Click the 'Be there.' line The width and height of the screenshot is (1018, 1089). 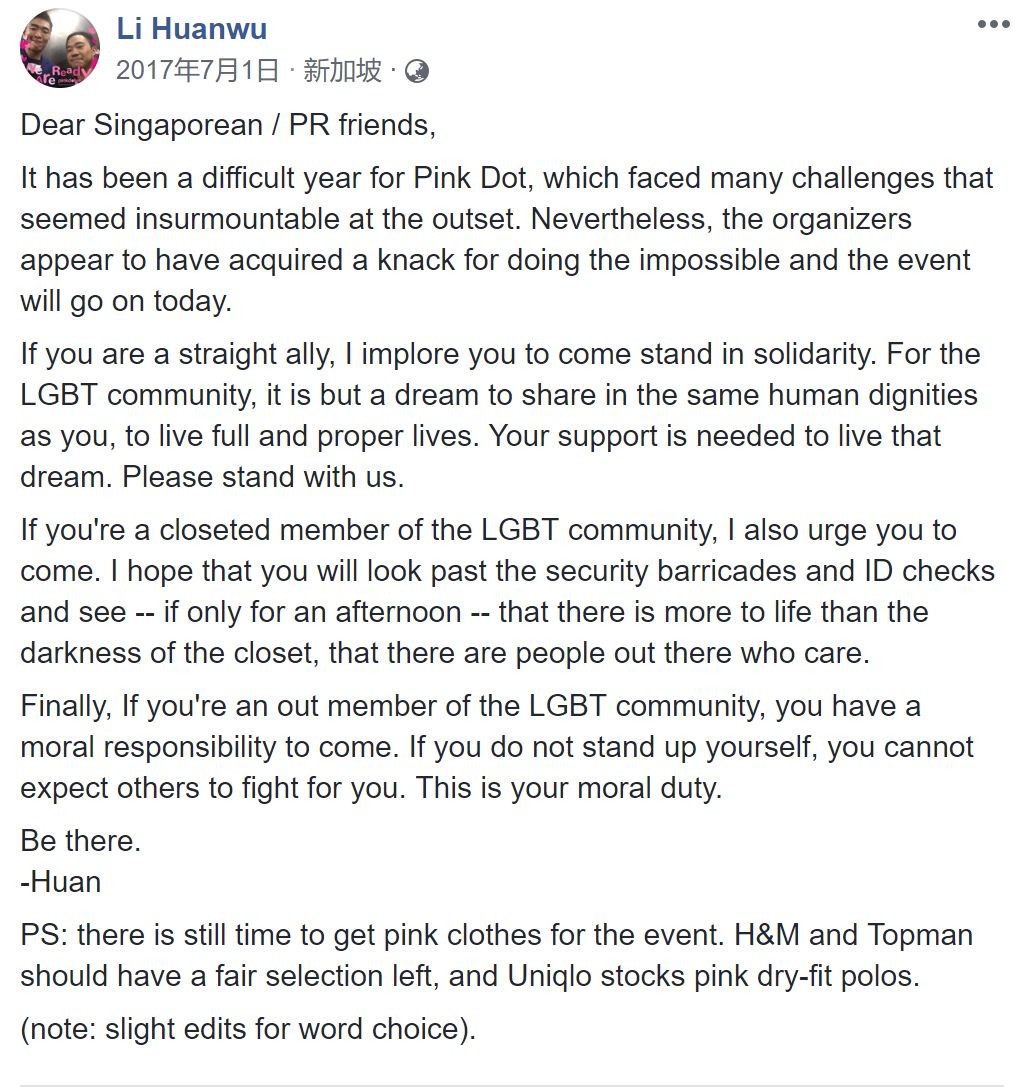coord(81,841)
